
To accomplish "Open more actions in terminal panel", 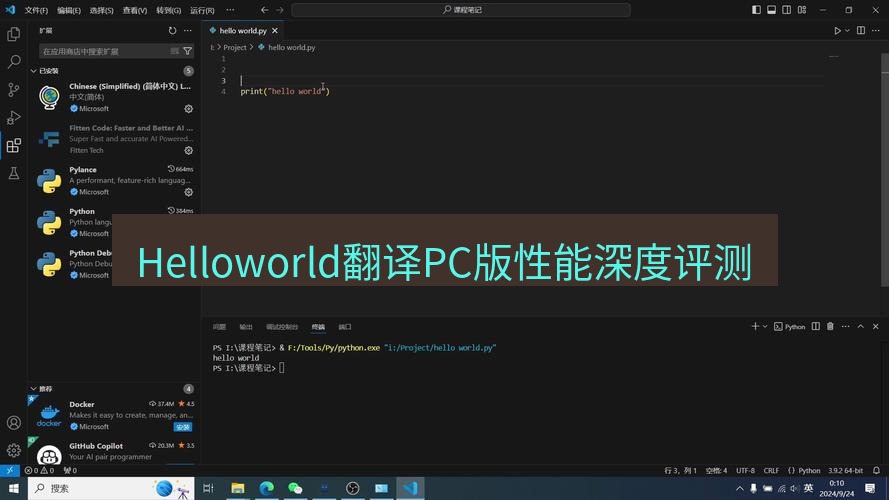I will click(x=845, y=327).
